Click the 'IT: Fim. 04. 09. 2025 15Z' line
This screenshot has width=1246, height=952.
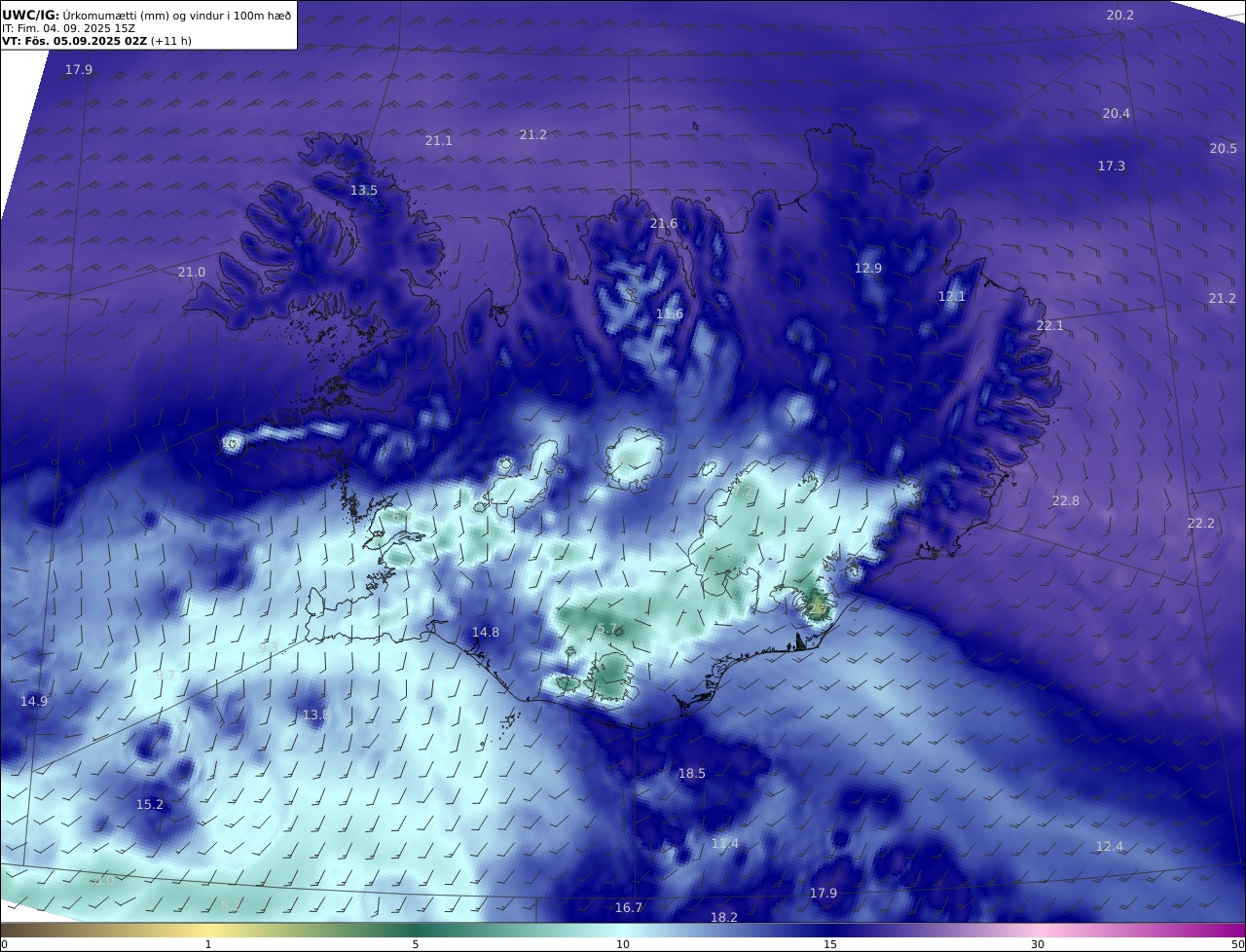68,28
